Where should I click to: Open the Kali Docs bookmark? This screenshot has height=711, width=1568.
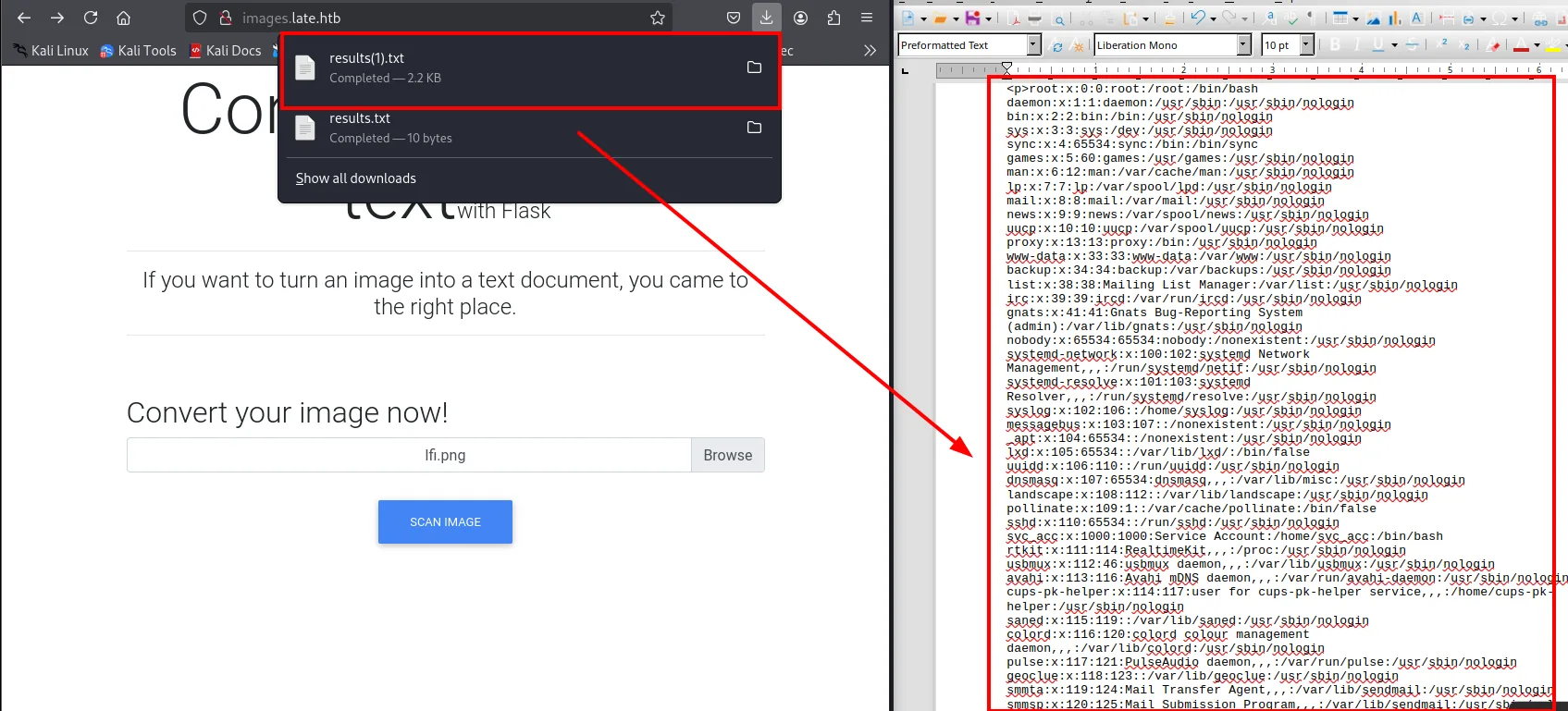point(225,51)
